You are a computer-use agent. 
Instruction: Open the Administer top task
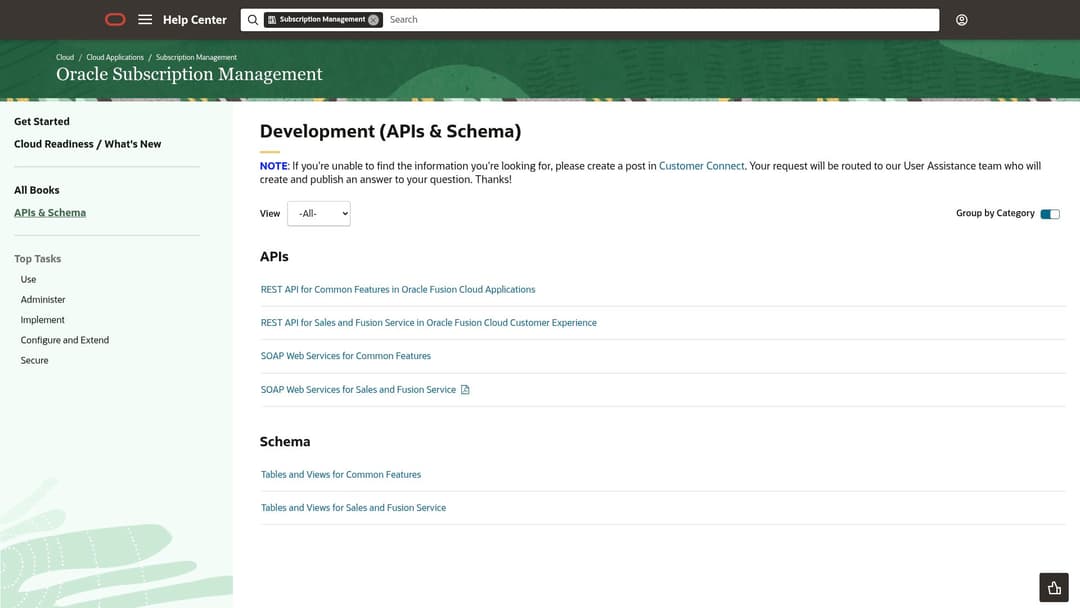pyautogui.click(x=43, y=300)
